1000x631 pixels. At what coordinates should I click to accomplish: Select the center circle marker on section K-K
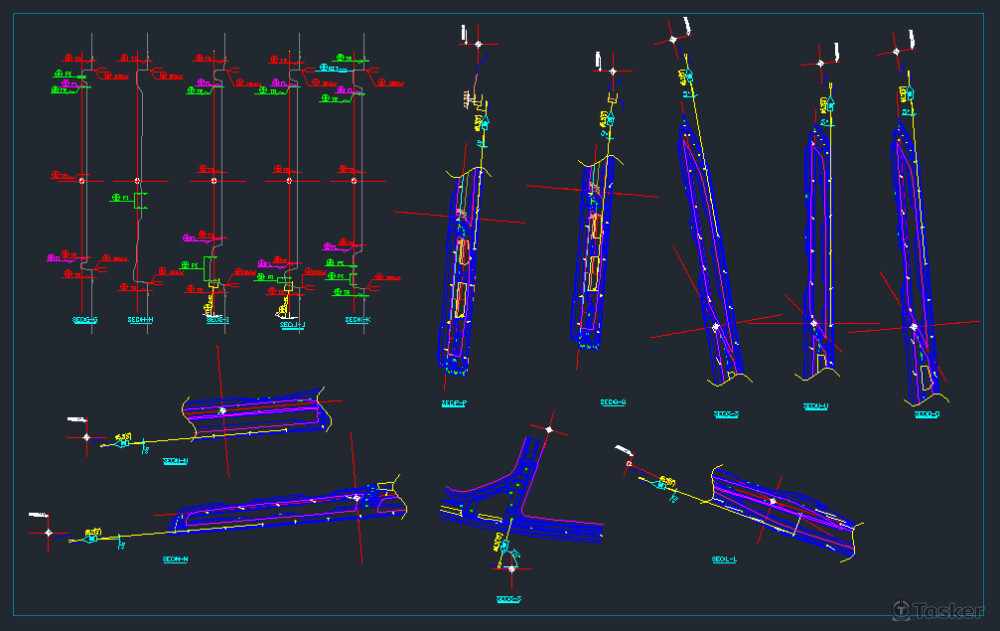pyautogui.click(x=354, y=181)
